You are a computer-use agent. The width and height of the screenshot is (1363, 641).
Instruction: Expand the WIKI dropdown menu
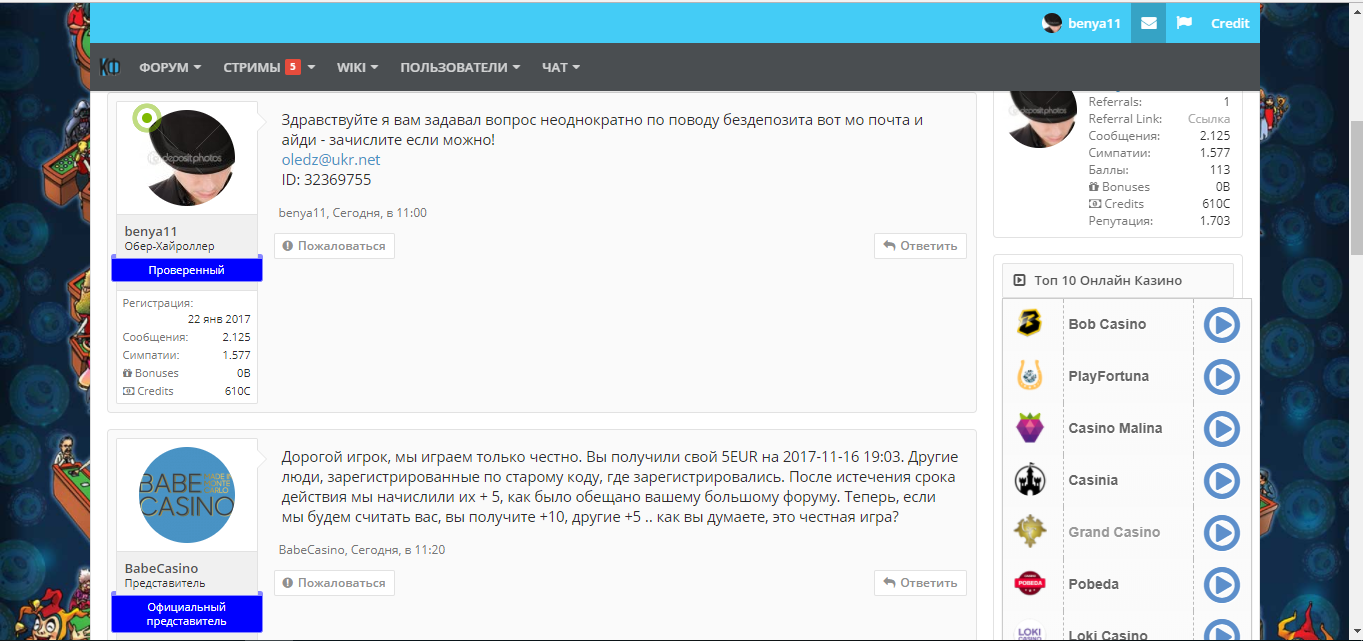357,68
